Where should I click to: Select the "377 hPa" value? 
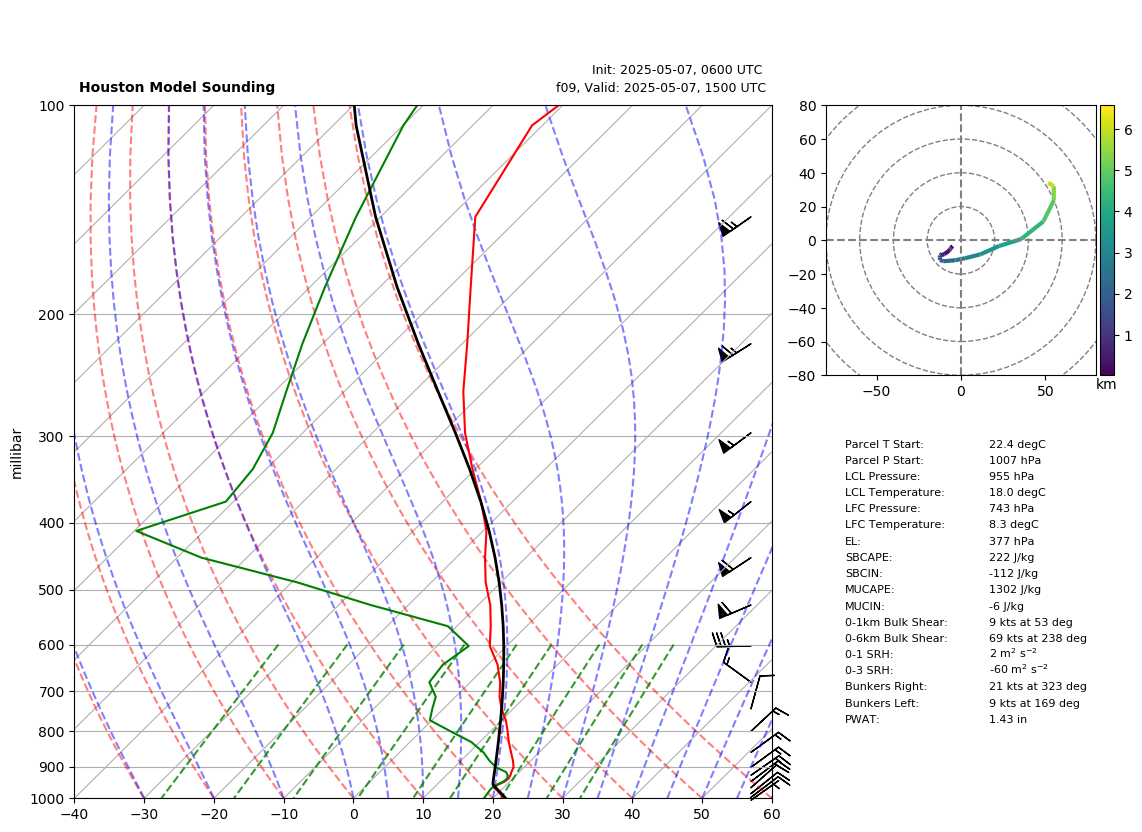click(1011, 541)
